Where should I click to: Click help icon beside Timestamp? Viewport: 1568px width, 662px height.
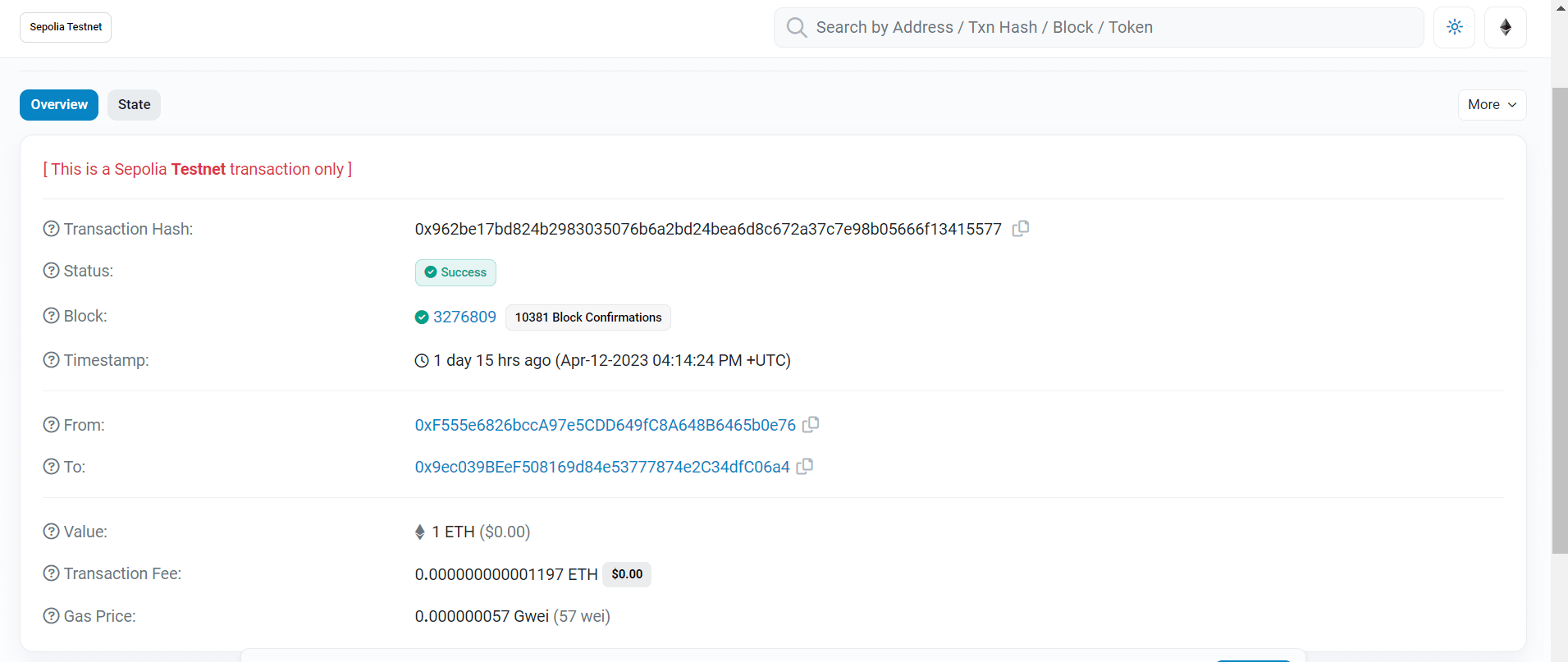[51, 360]
